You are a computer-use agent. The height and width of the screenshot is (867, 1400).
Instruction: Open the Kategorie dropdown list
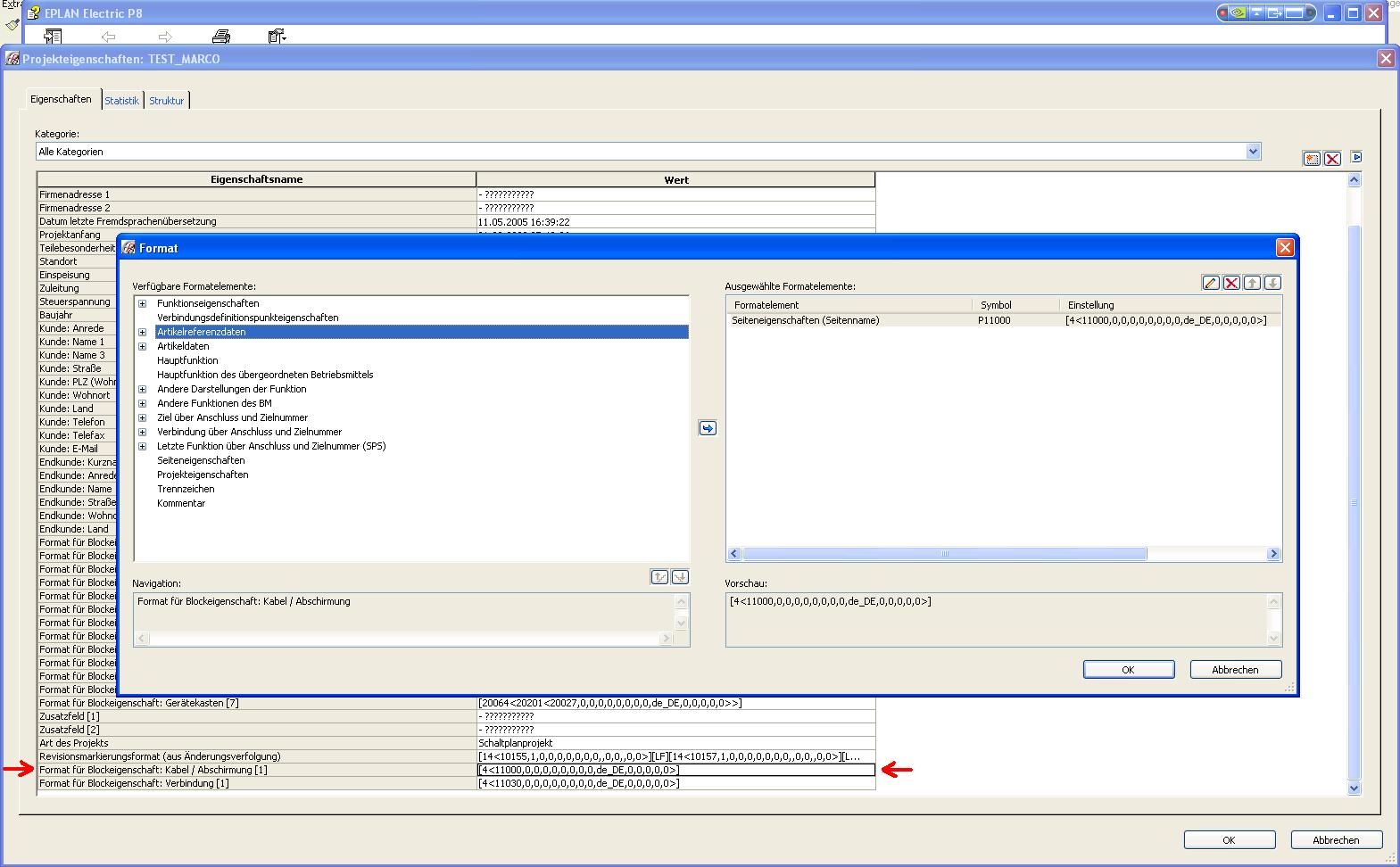(1253, 152)
